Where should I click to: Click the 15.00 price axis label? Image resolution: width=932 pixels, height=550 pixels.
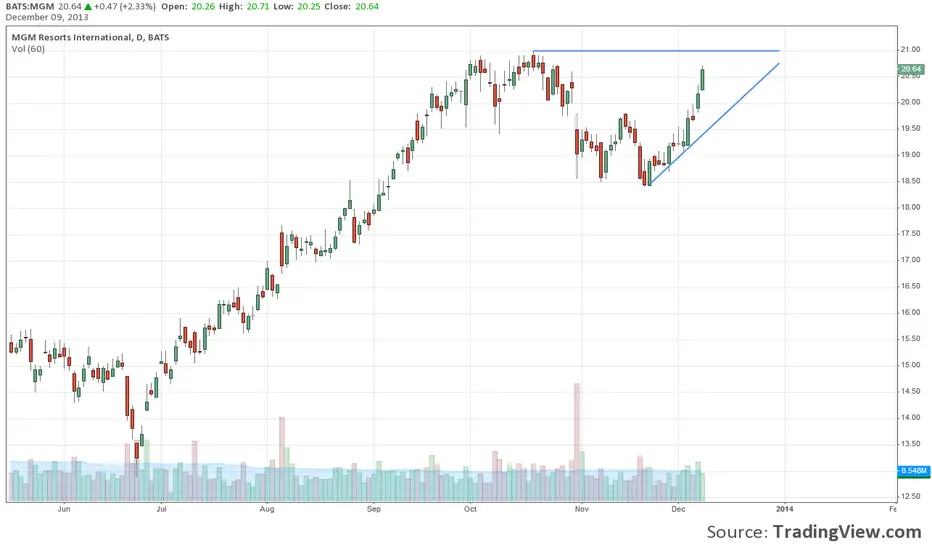click(910, 364)
